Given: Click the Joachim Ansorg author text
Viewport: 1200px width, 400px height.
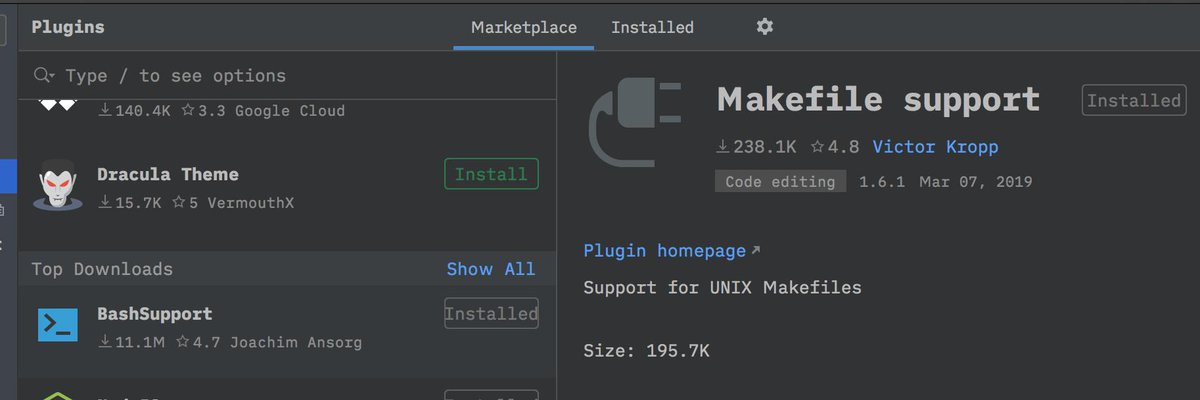Looking at the screenshot, I should [296, 342].
